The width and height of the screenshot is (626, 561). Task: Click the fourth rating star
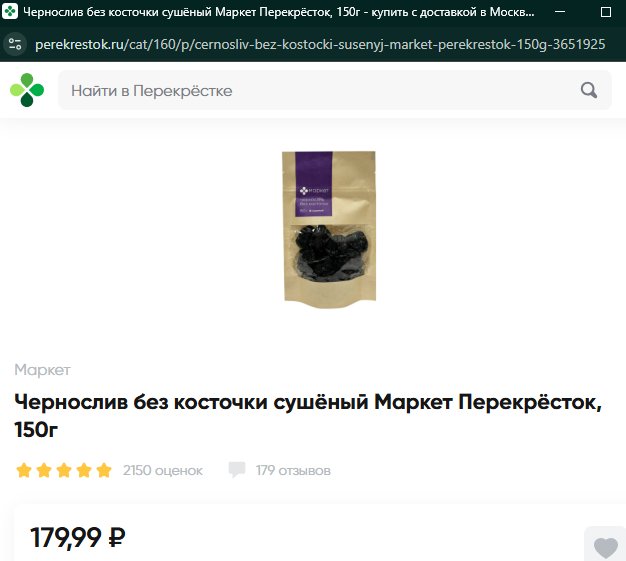click(x=84, y=470)
